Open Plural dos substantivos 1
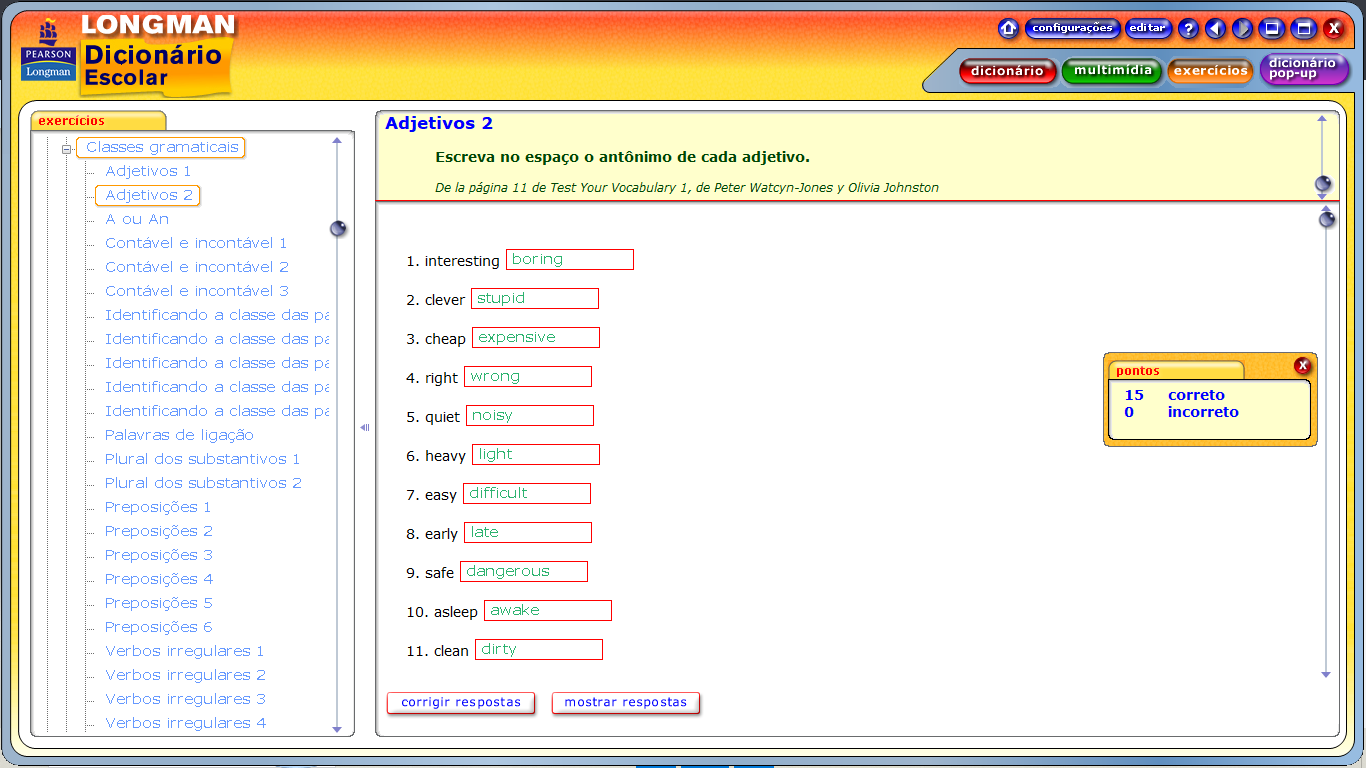This screenshot has width=1366, height=768. (x=202, y=459)
